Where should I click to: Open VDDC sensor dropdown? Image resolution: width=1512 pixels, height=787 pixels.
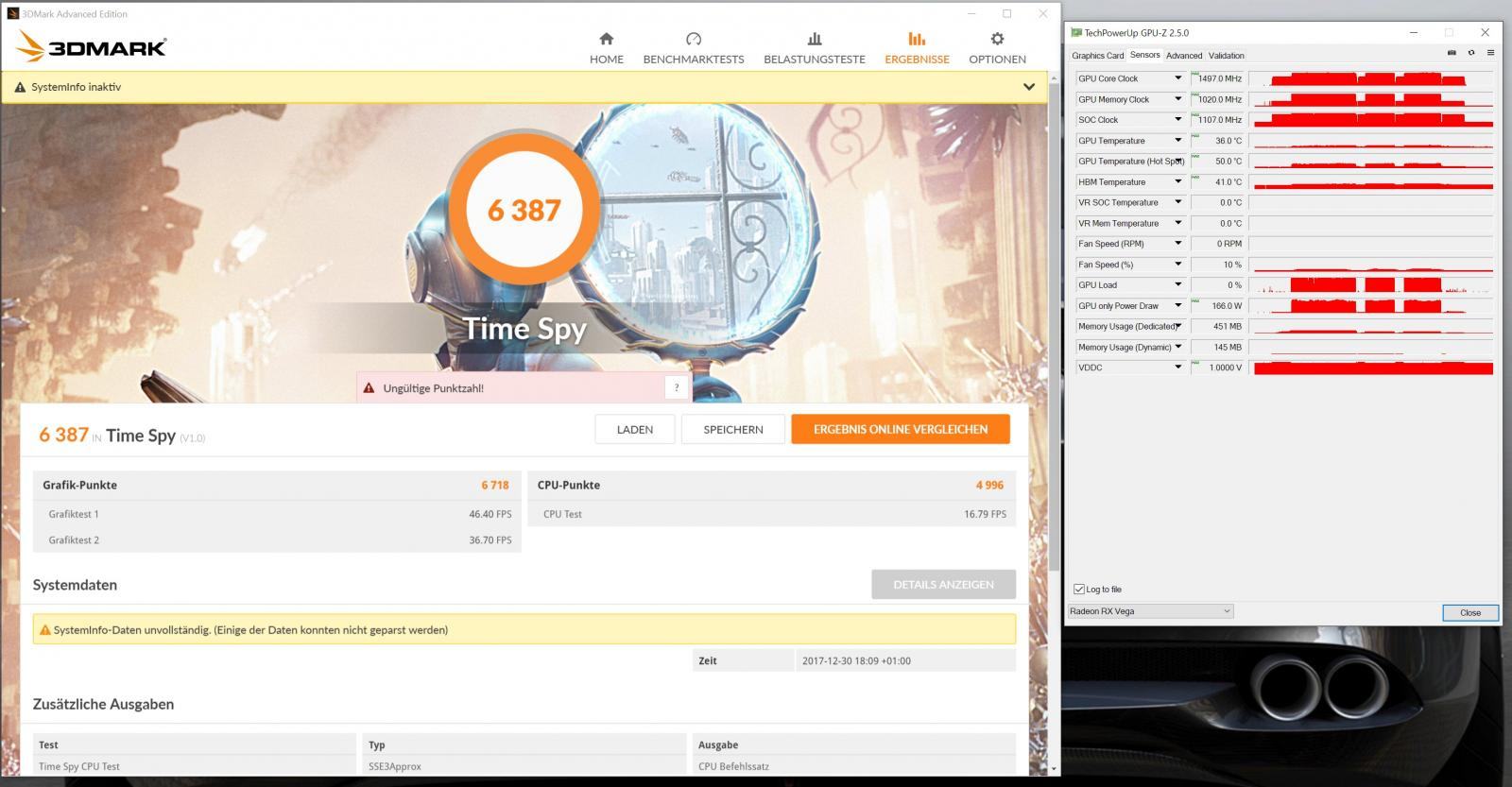(x=1178, y=368)
